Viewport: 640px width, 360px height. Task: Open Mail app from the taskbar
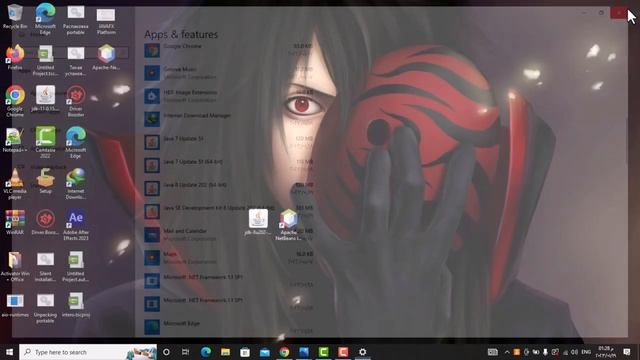(264, 352)
